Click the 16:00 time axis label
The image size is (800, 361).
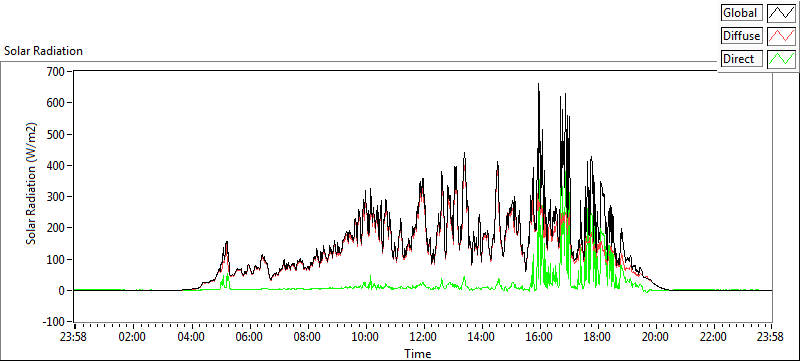[540, 337]
